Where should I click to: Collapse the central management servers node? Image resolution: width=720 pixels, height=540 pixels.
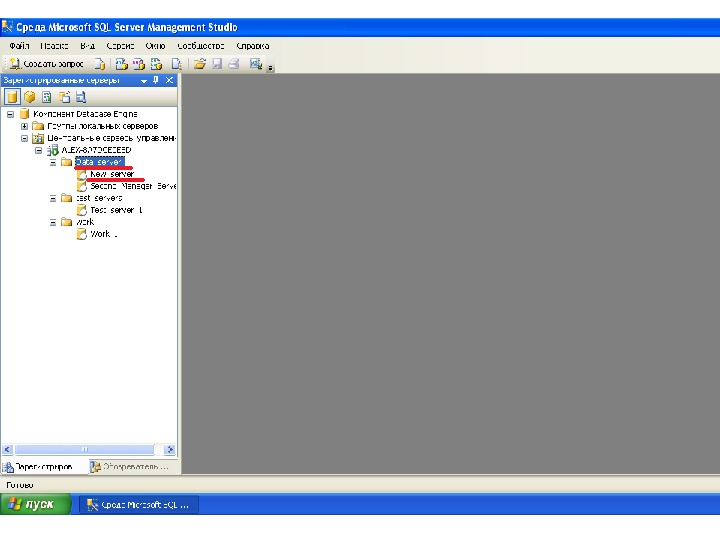pos(25,138)
